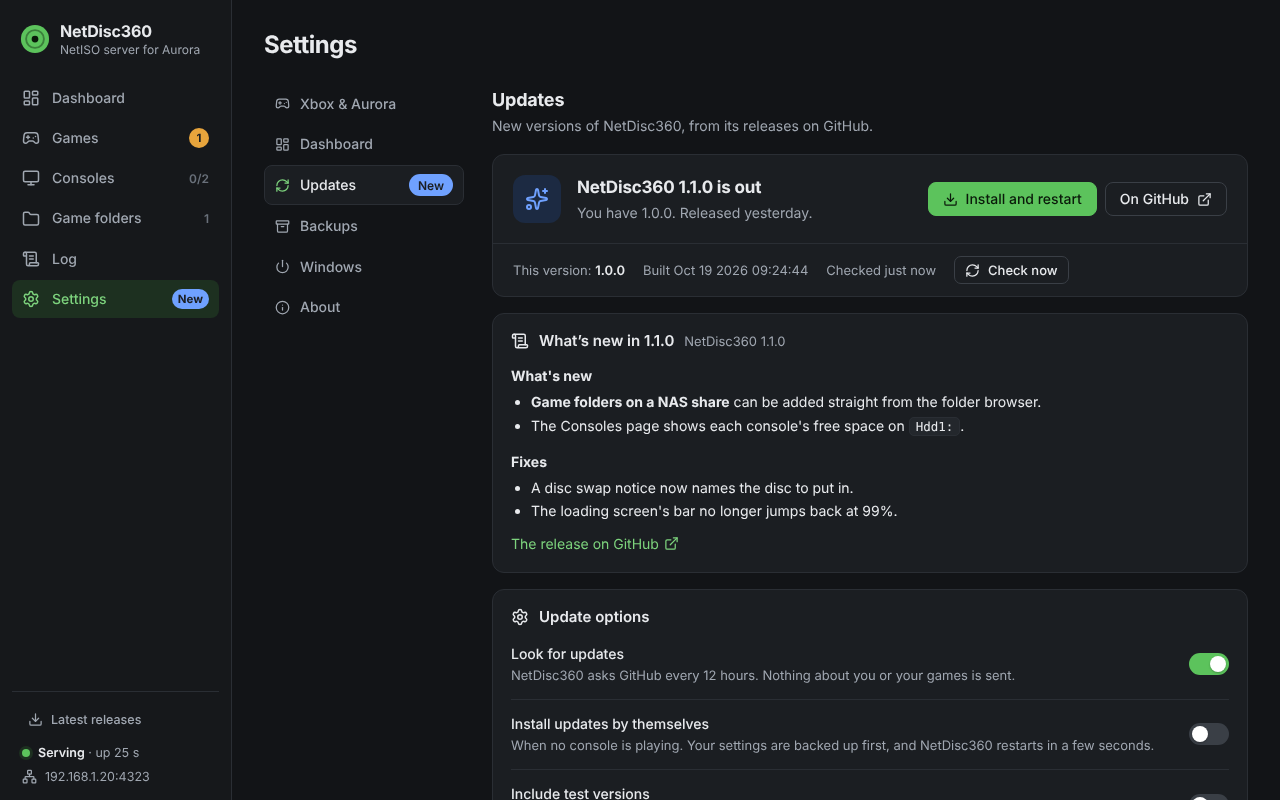Click the 192.168.1.20:4323 address text
Screen dimensions: 1280x800
[x=97, y=776]
